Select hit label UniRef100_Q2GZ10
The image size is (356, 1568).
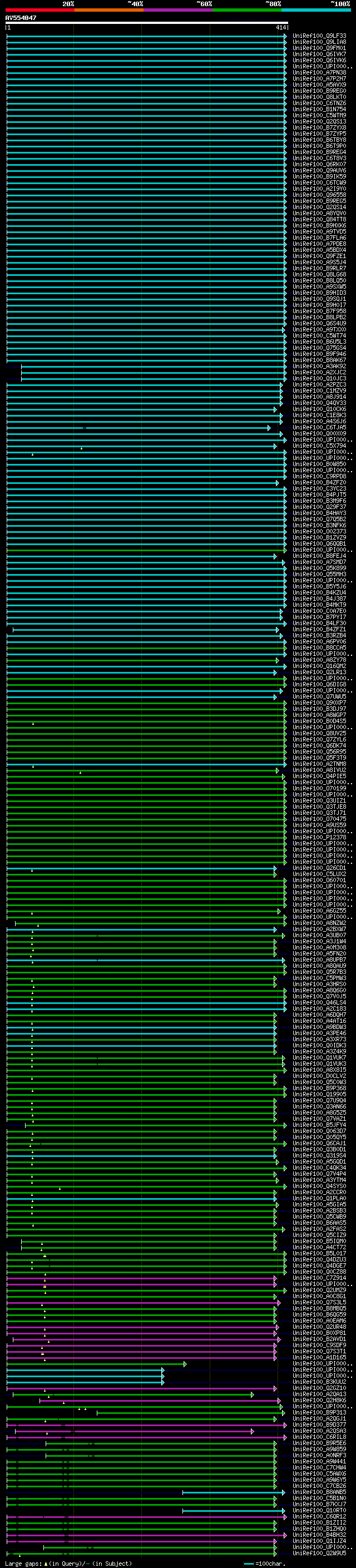pyautogui.click(x=319, y=1388)
